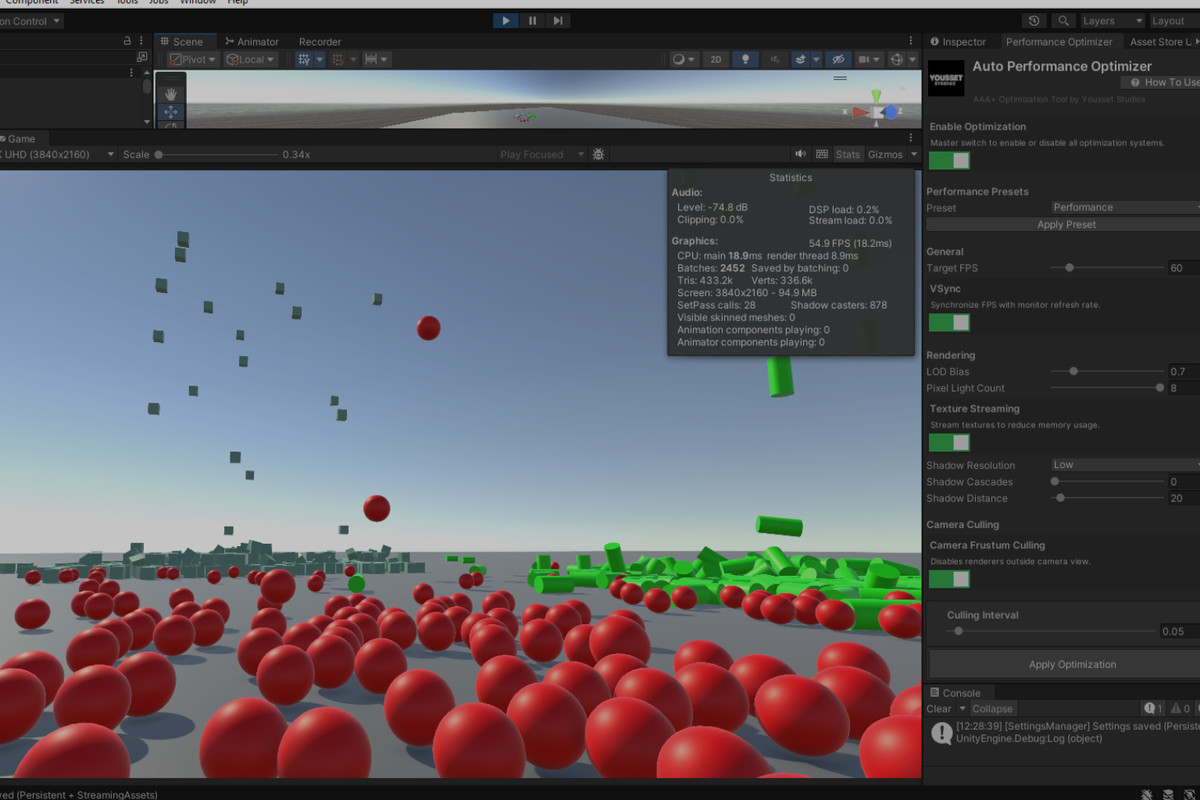
Task: Click the bug icon beside Play Focused
Action: (x=598, y=154)
